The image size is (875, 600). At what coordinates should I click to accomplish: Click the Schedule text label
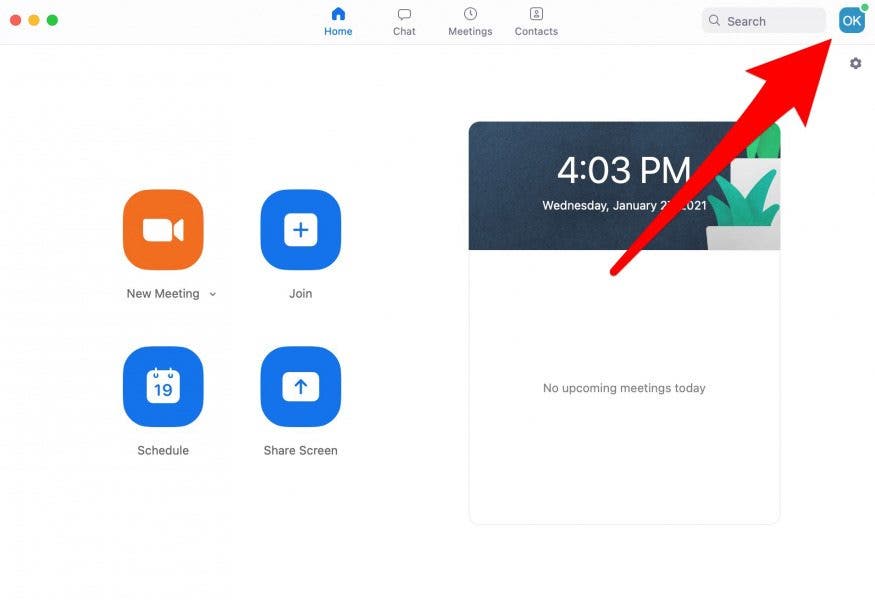pyautogui.click(x=163, y=451)
